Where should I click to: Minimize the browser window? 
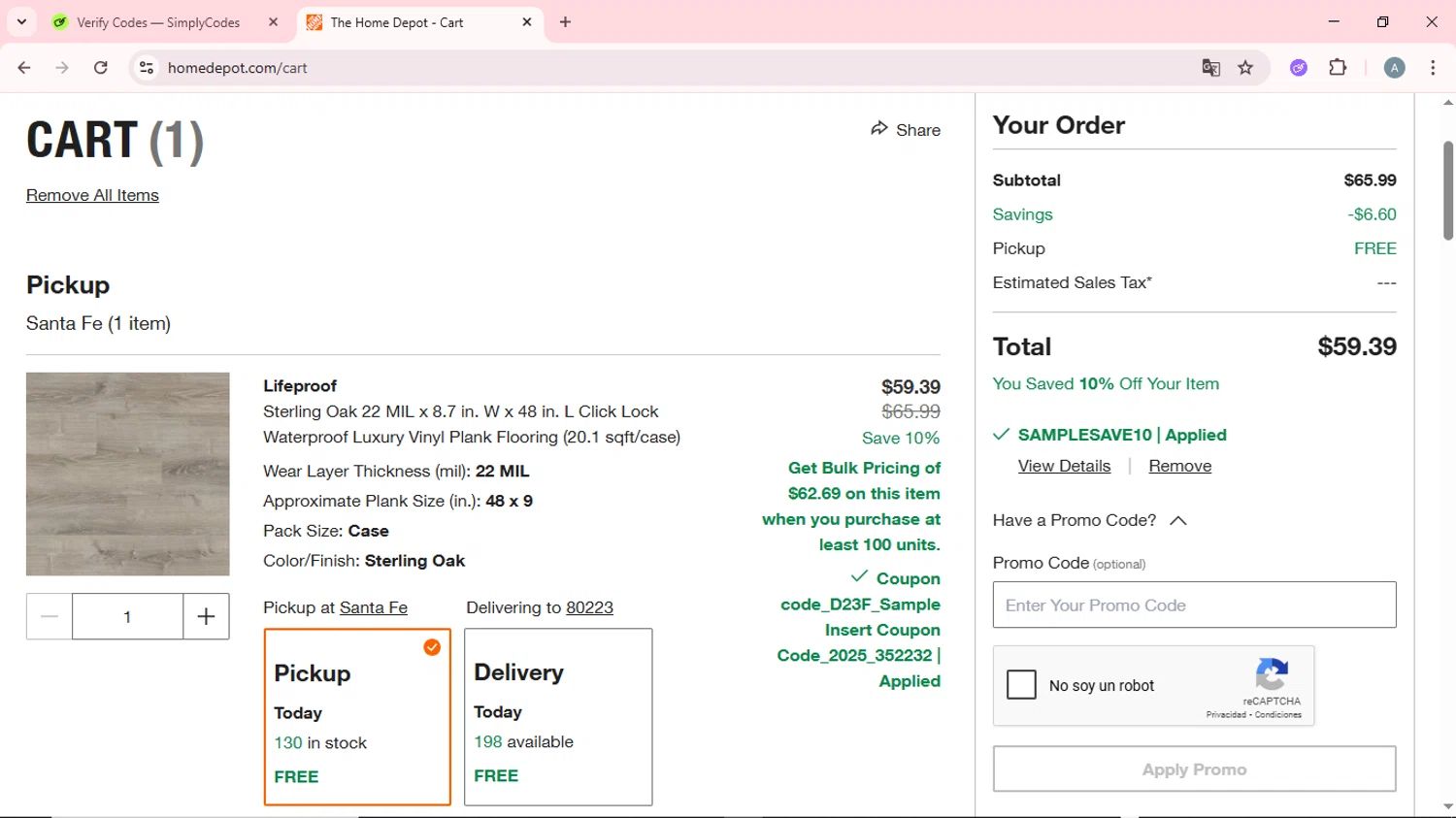click(x=1334, y=21)
